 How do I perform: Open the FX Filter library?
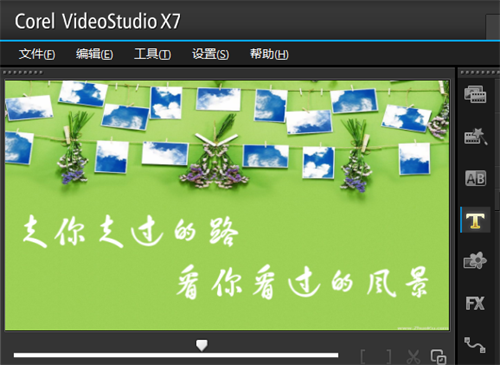[x=475, y=303]
